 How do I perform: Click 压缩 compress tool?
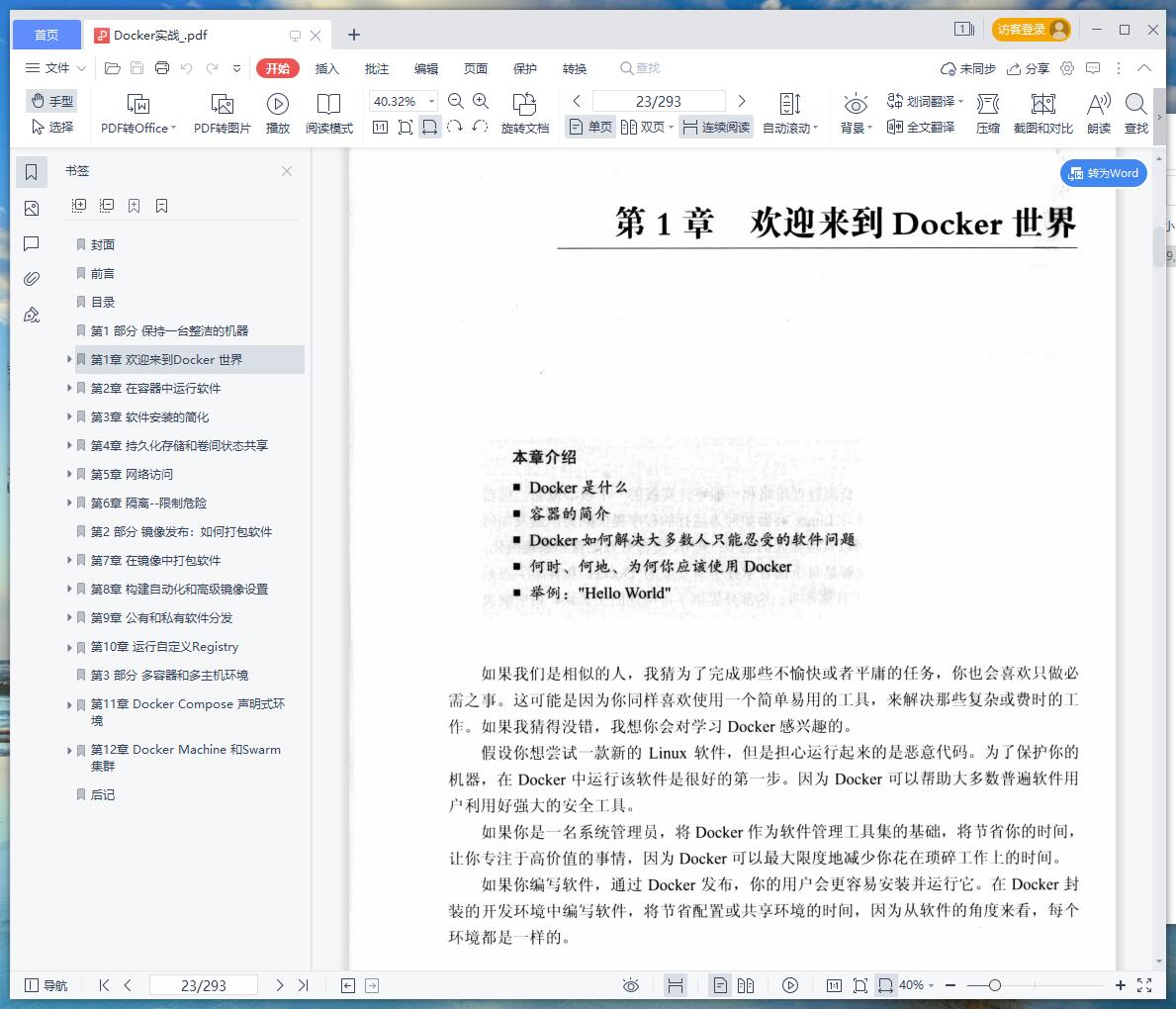click(x=988, y=114)
